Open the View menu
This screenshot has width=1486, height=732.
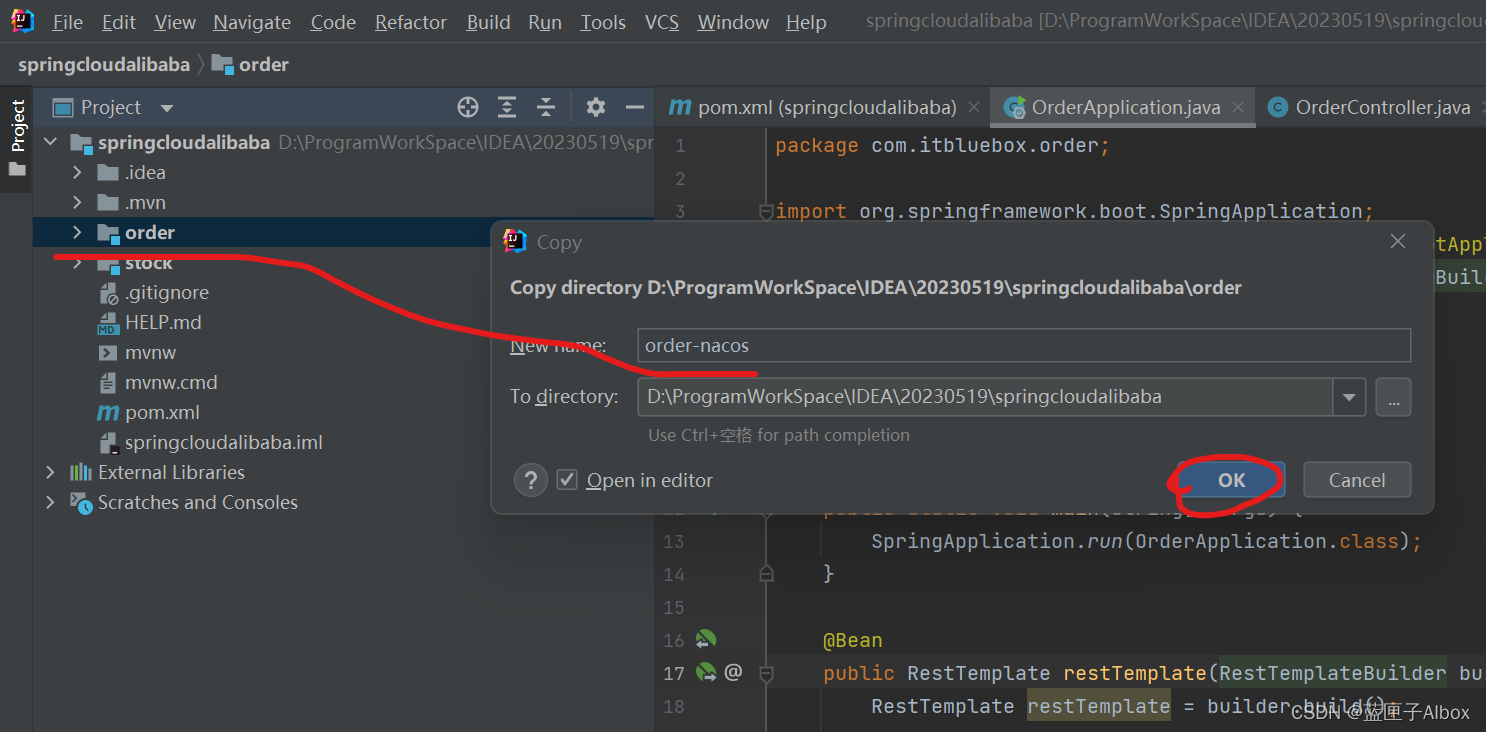coord(175,22)
